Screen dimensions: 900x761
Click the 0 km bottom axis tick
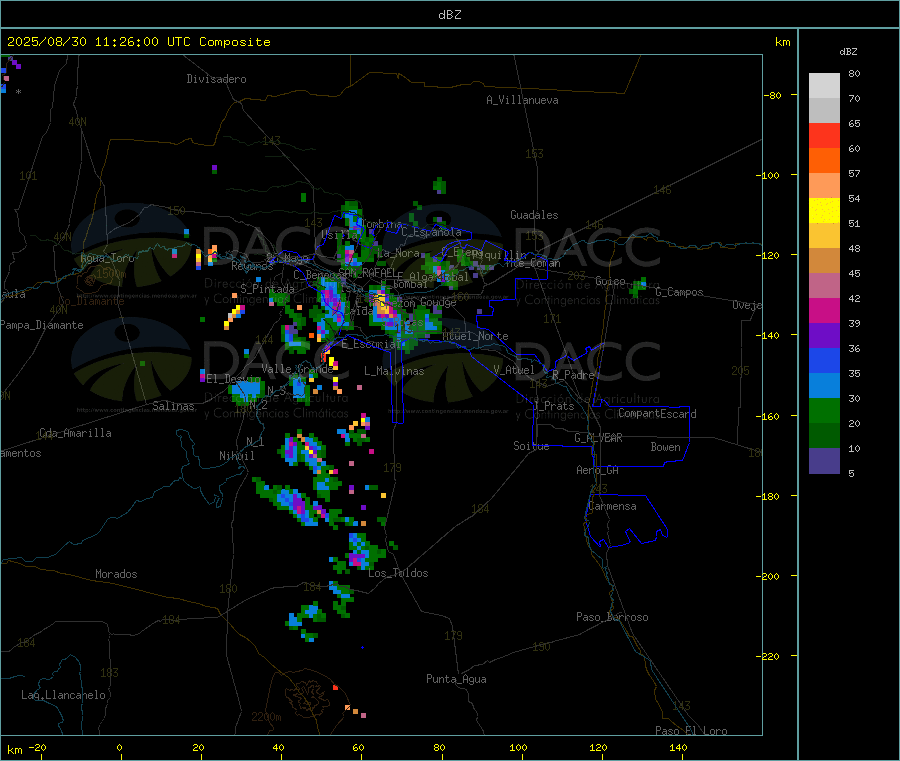[x=119, y=747]
